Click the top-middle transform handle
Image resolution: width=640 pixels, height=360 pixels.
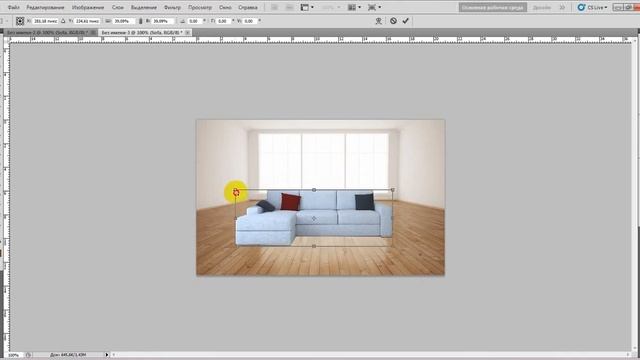point(314,190)
